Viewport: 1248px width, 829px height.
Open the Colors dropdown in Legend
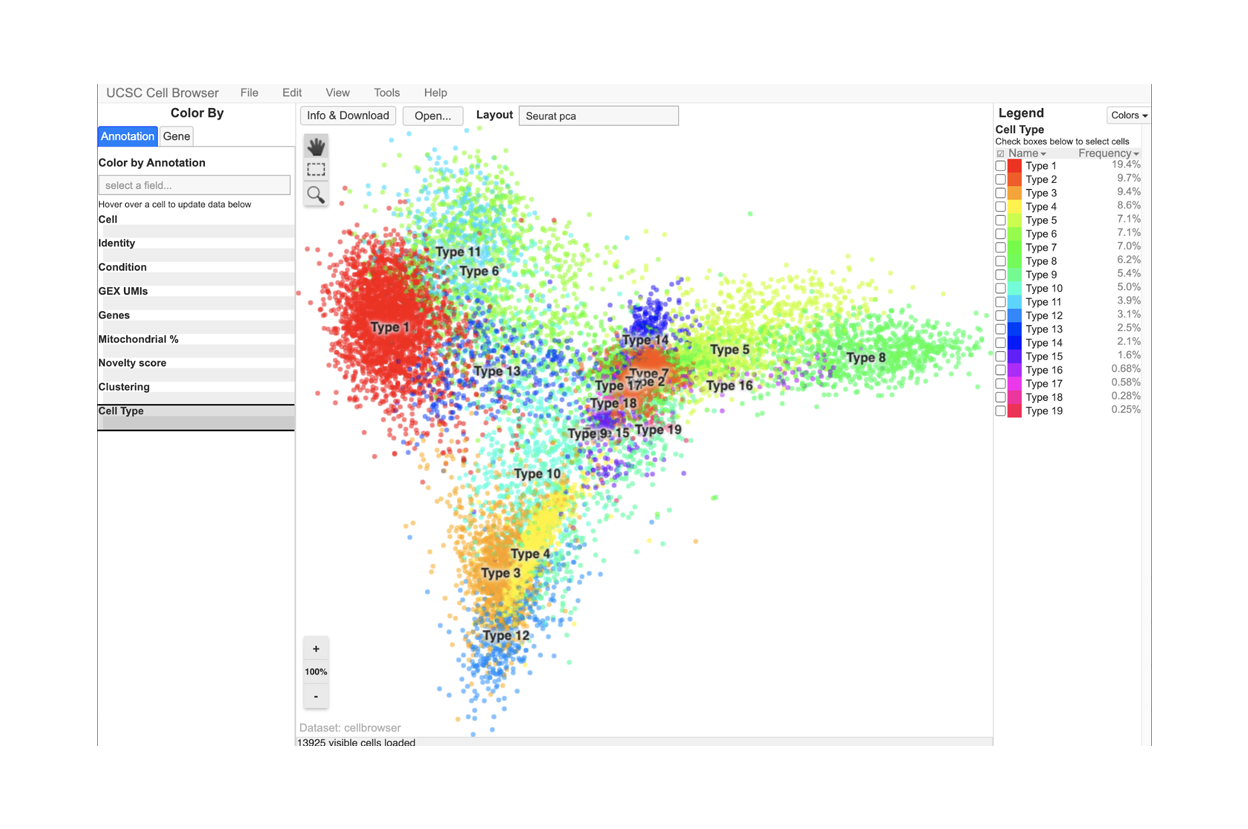pos(1128,116)
